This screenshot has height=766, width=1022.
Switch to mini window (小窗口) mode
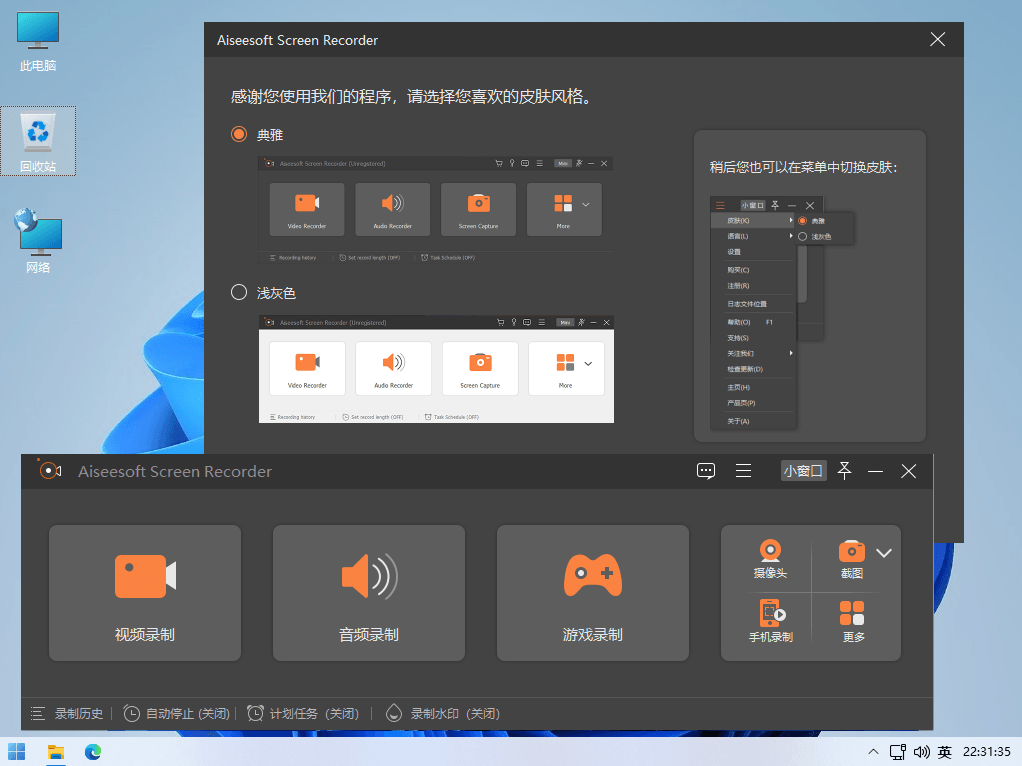(803, 471)
